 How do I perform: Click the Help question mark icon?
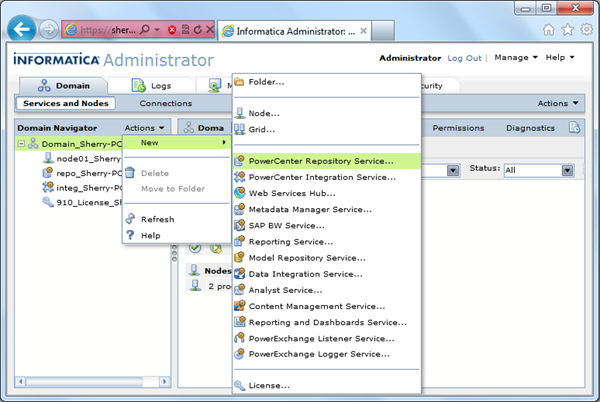click(130, 235)
